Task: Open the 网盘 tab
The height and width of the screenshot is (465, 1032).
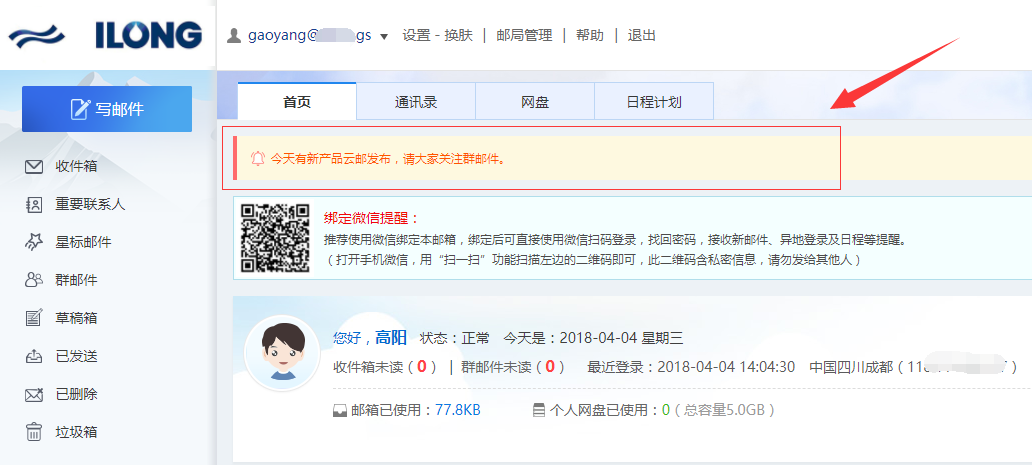Action: point(535,102)
